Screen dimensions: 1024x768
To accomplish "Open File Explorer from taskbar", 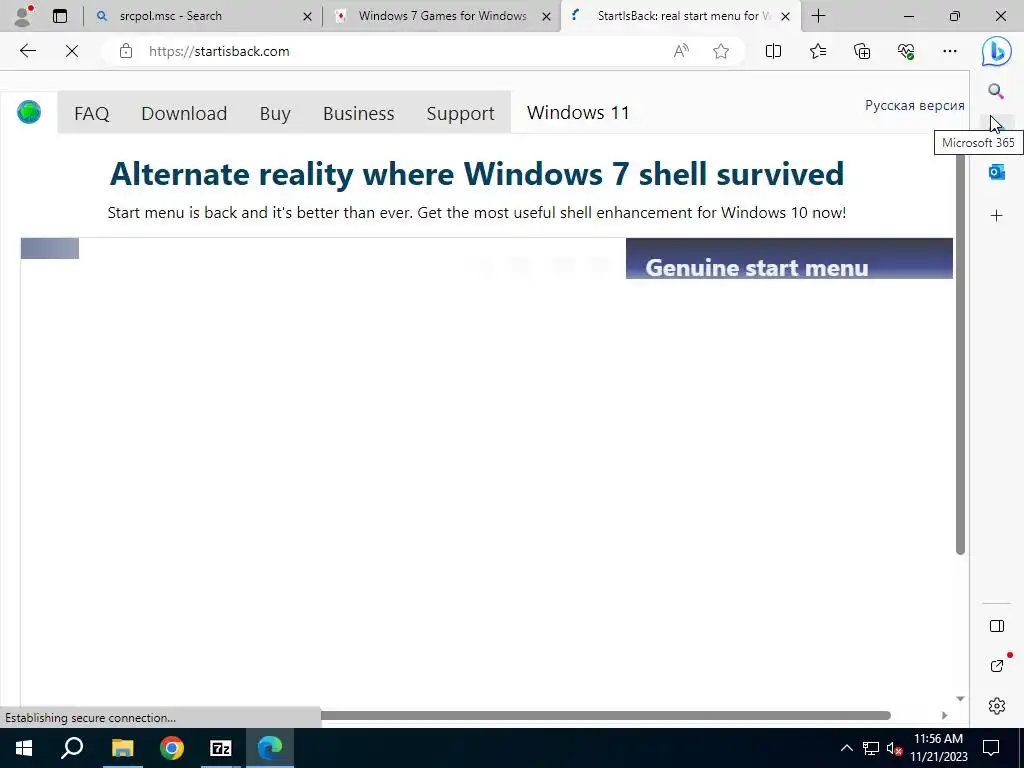I will coord(122,748).
